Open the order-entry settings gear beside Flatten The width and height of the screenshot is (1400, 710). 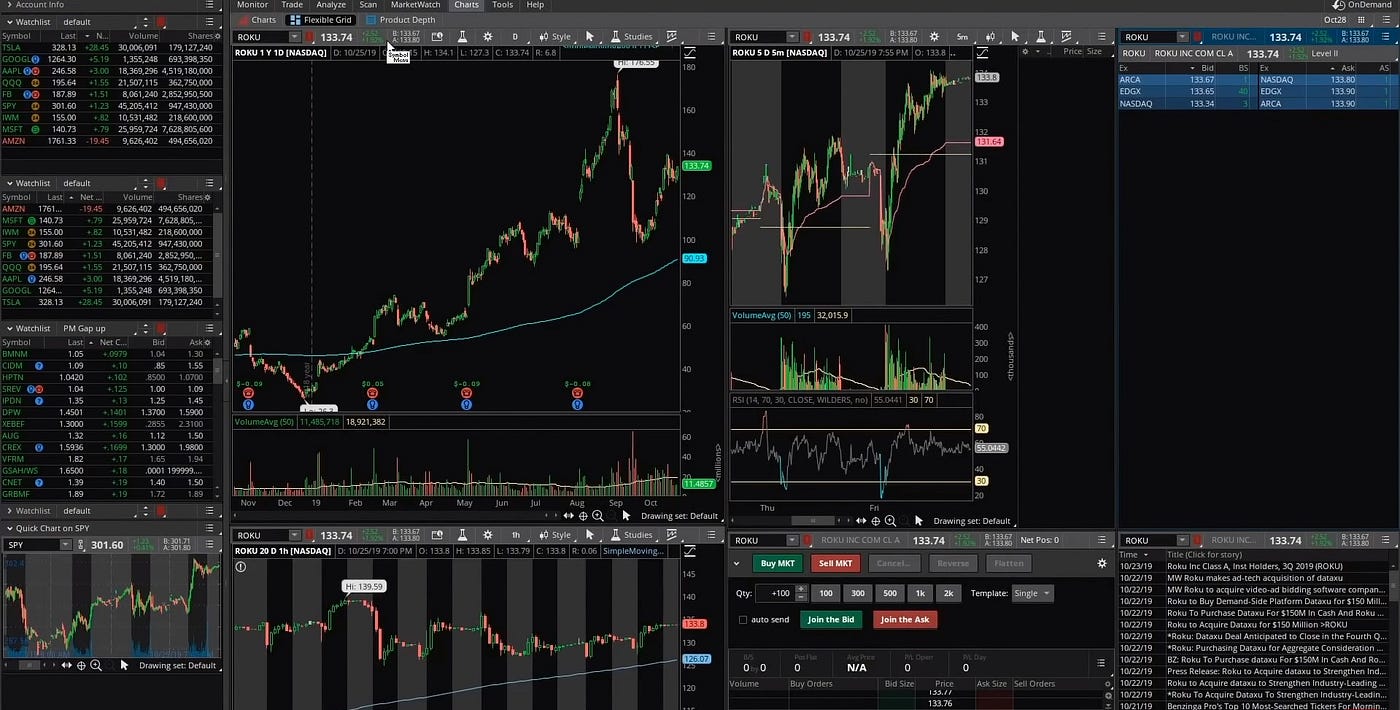[1102, 563]
